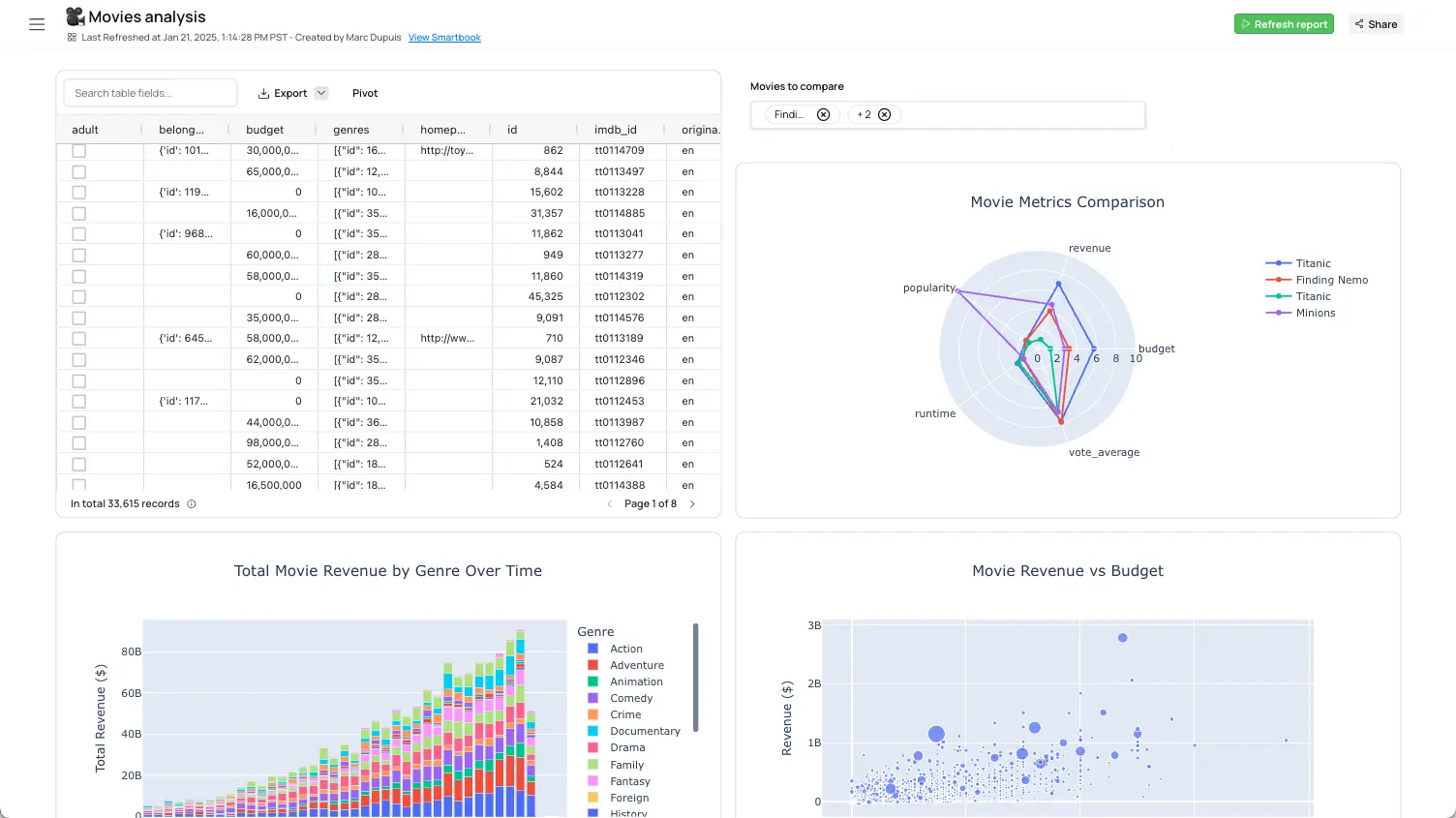Open the hamburger navigation menu
Image resolution: width=1456 pixels, height=818 pixels.
click(x=37, y=24)
